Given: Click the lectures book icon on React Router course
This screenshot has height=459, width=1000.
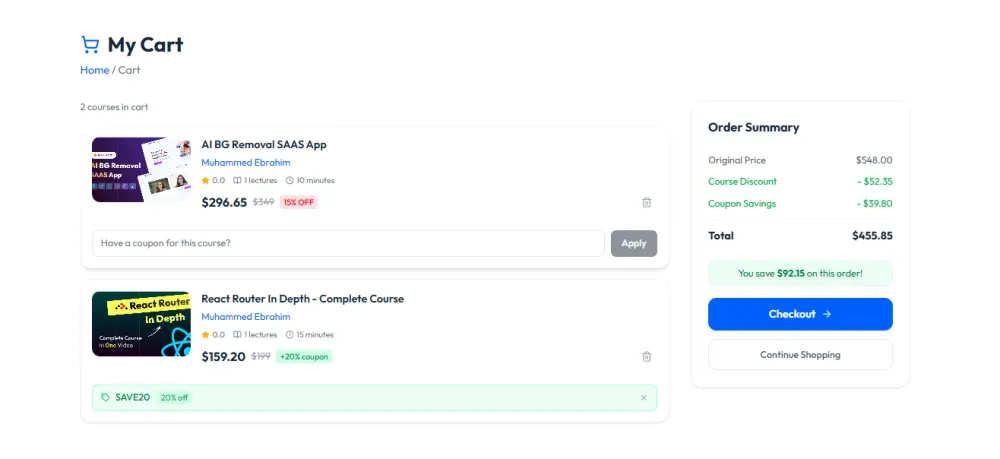Looking at the screenshot, I should click(237, 335).
